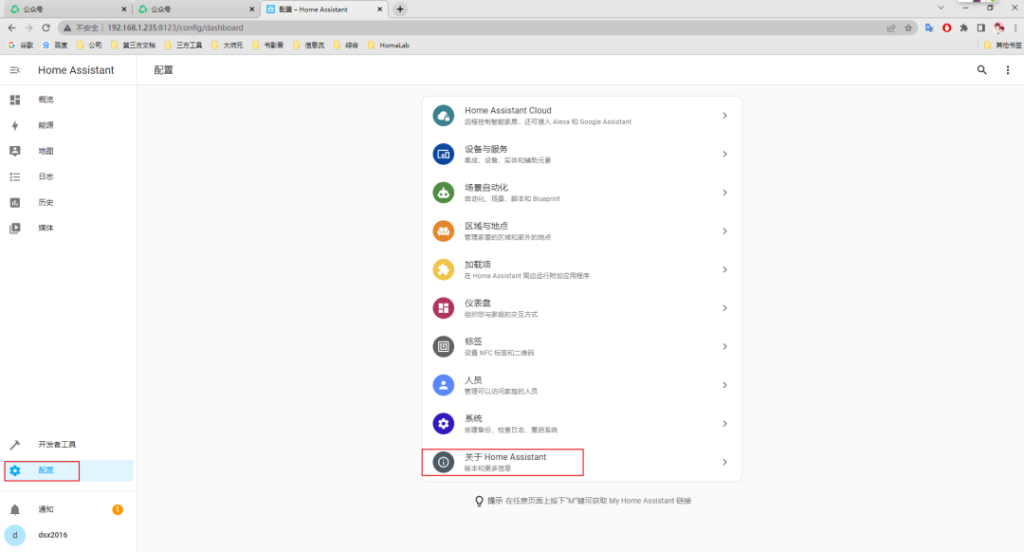
Task: Click the search icon in the config header
Action: pyautogui.click(x=982, y=70)
